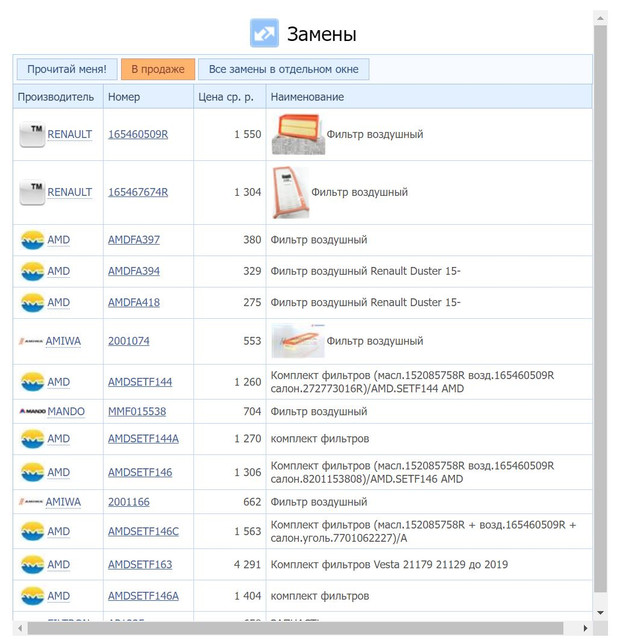Open part number AMDSETF144
Viewport: 620px width, 640px height.
click(140, 382)
